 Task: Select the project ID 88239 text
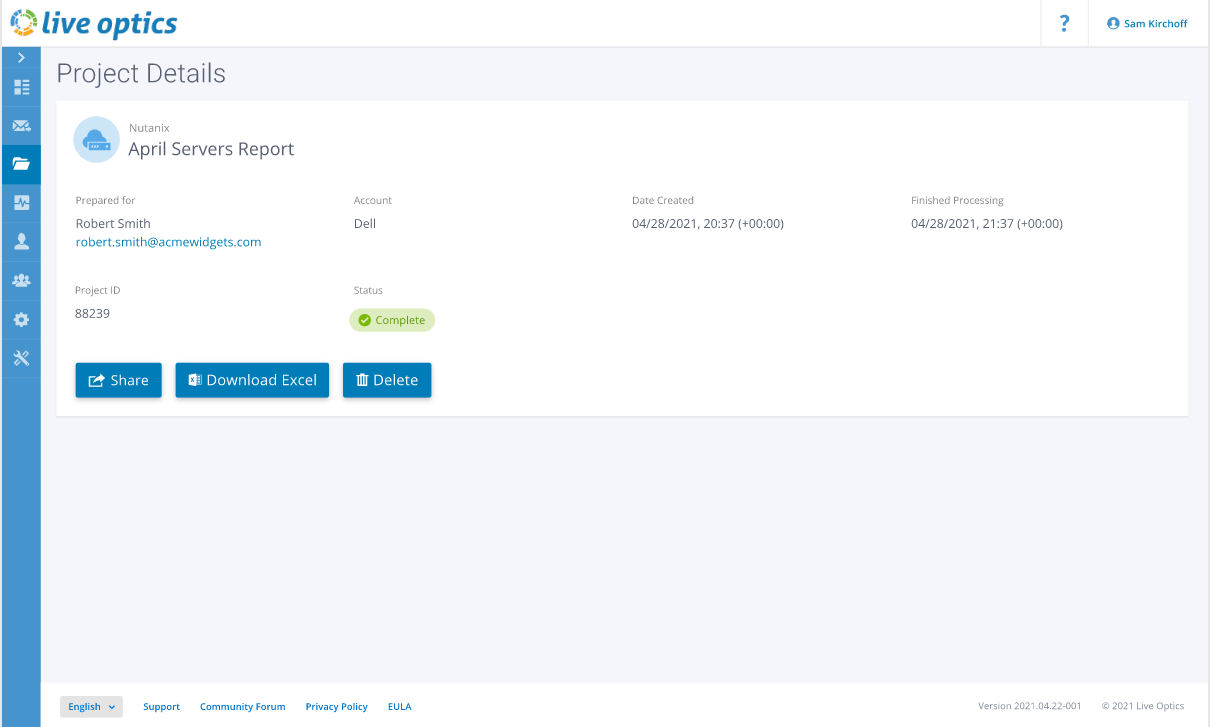(93, 313)
